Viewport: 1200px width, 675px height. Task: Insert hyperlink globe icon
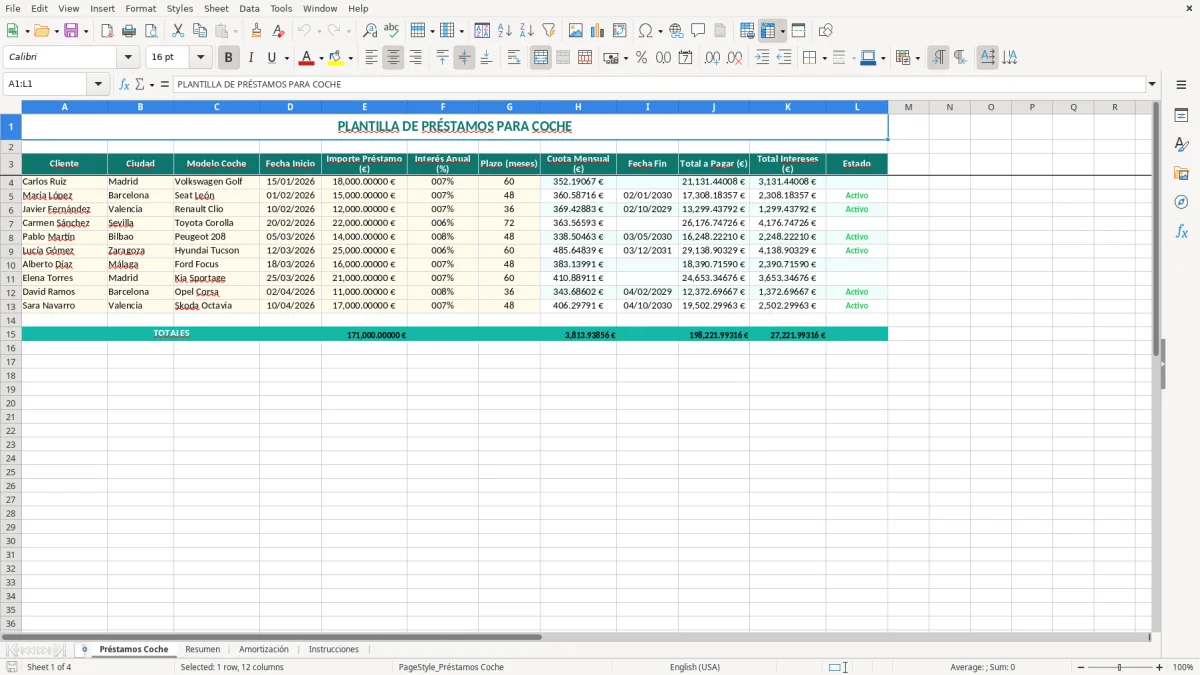click(x=676, y=31)
